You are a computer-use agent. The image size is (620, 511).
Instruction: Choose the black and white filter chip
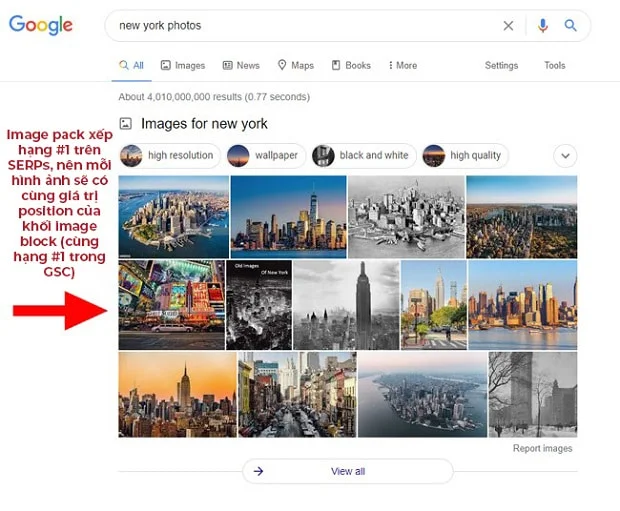364,155
